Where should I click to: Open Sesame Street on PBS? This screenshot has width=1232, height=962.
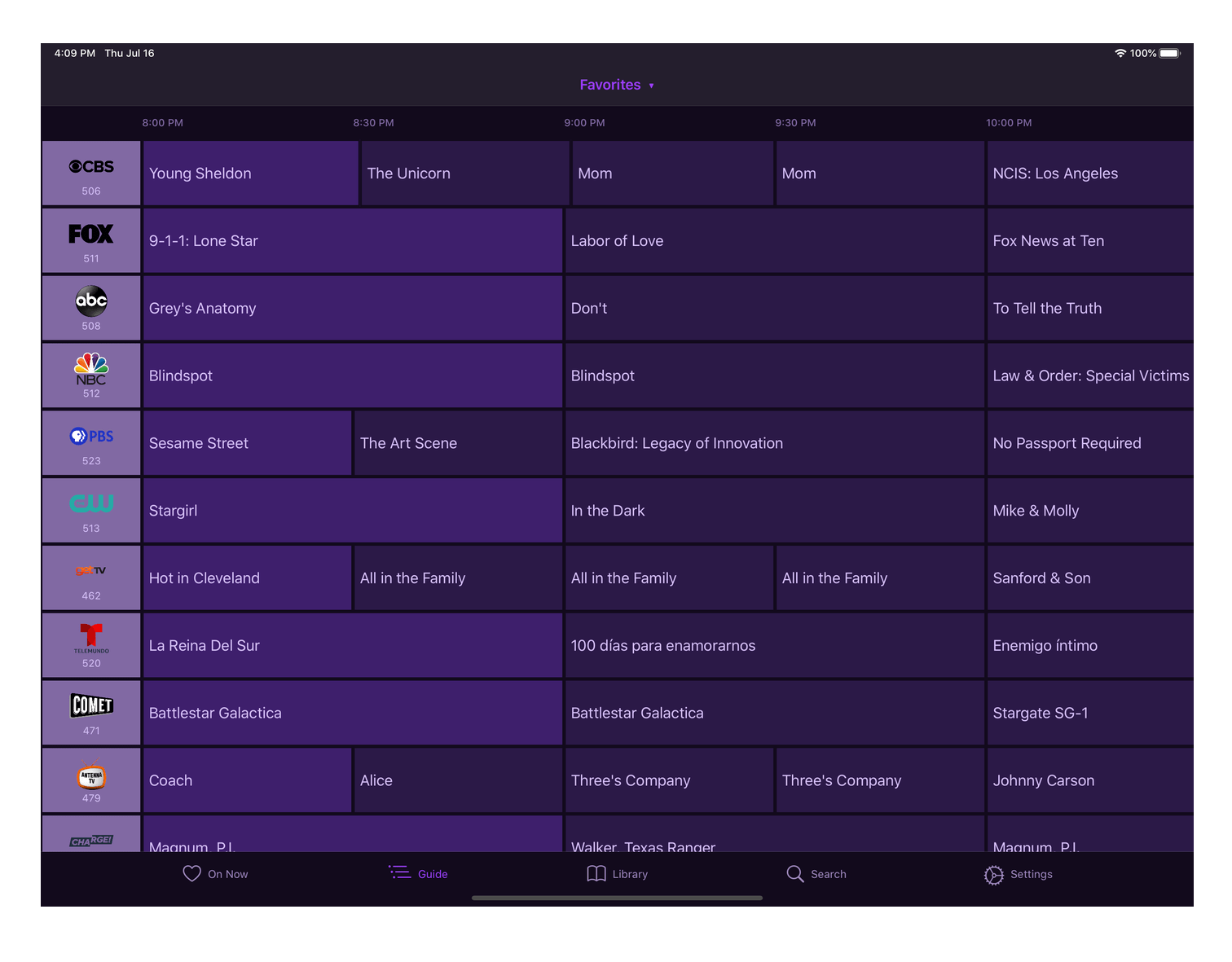pos(247,443)
